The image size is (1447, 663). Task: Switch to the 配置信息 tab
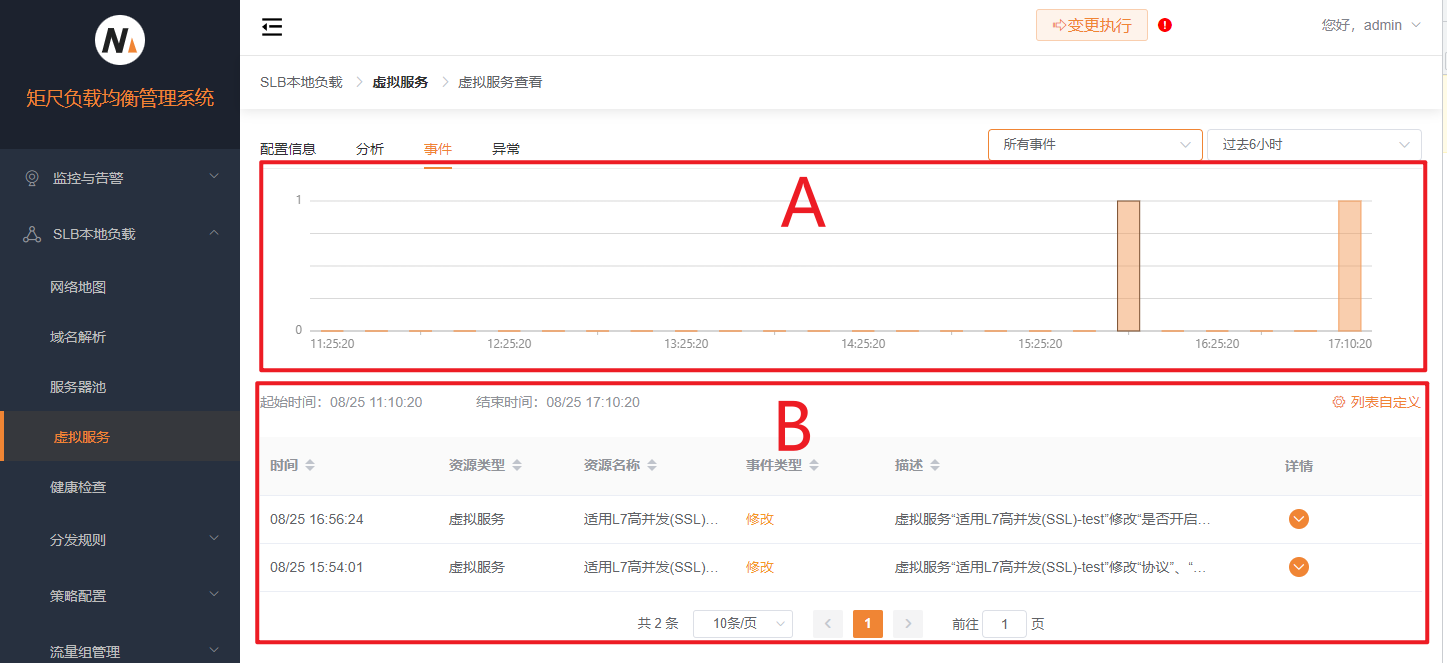(x=287, y=147)
